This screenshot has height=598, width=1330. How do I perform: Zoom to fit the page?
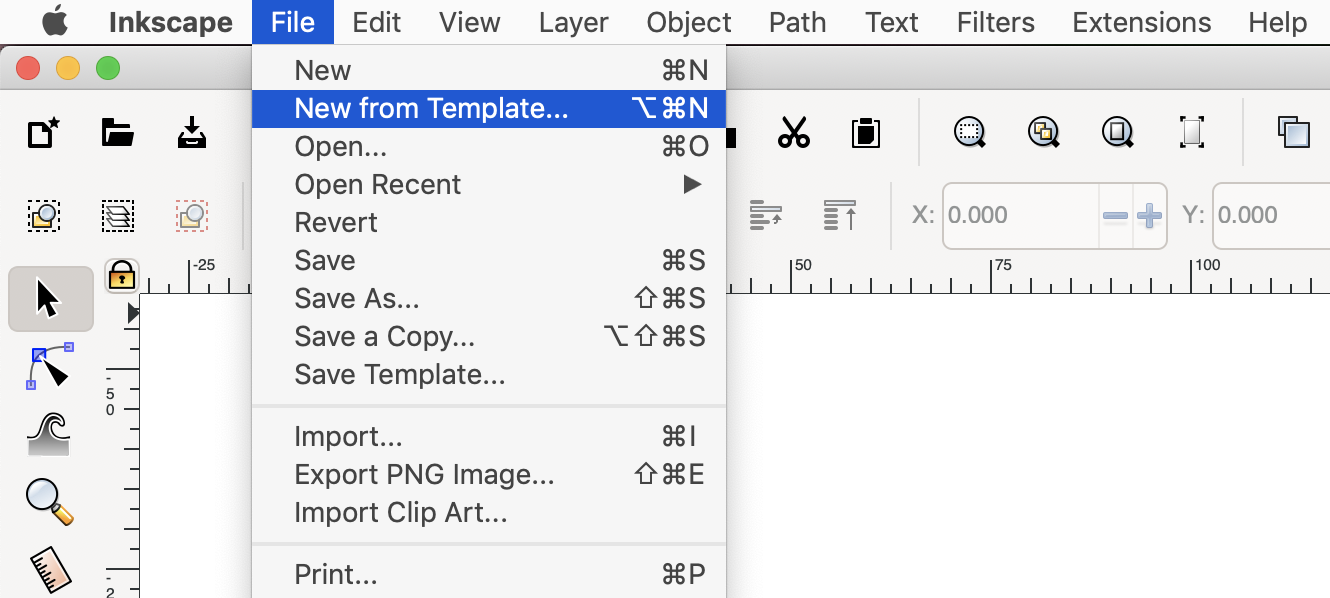click(x=1117, y=131)
